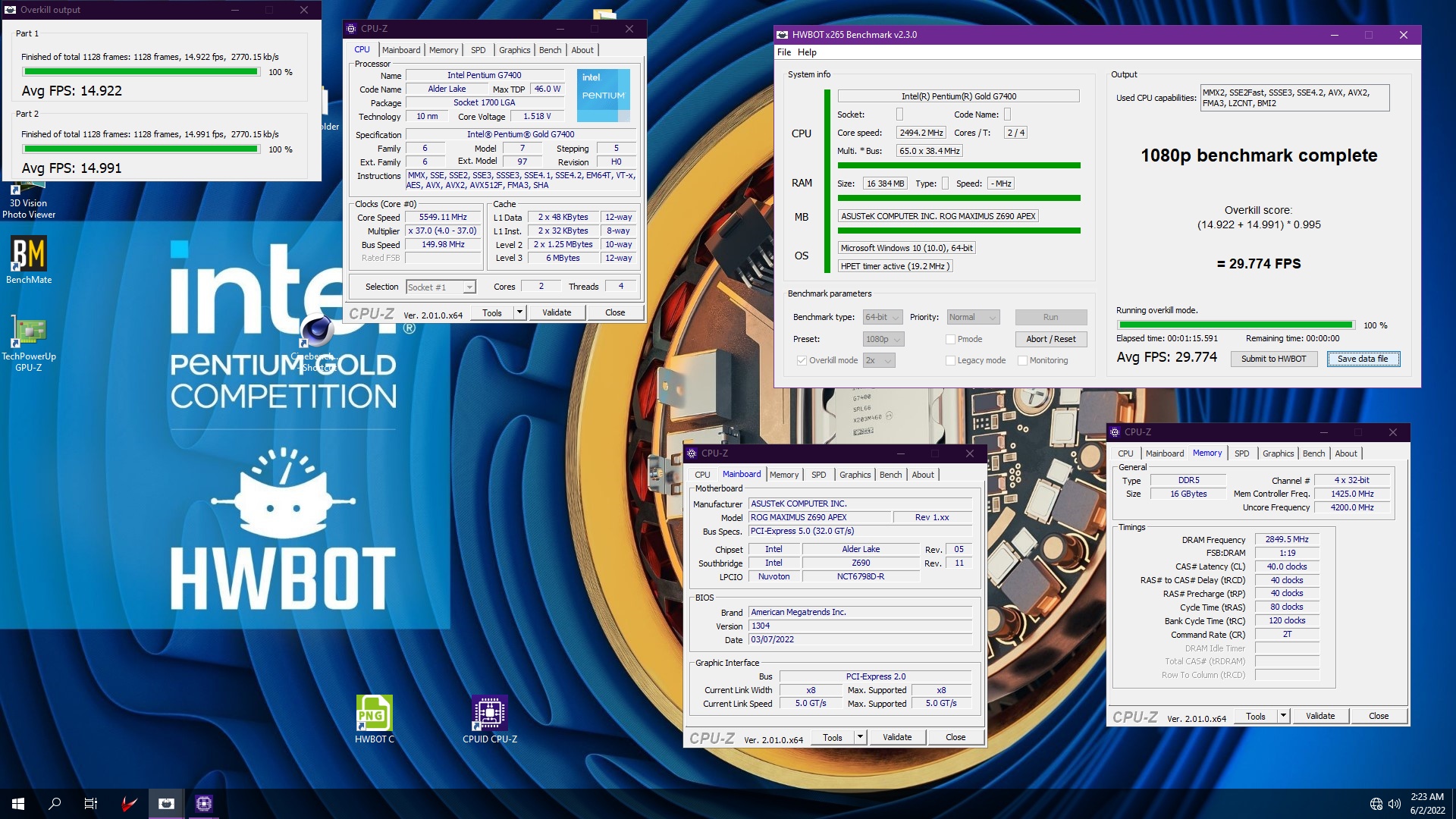Image resolution: width=1456 pixels, height=819 pixels.
Task: Enable the Monitoring checkbox
Action: [x=1022, y=360]
